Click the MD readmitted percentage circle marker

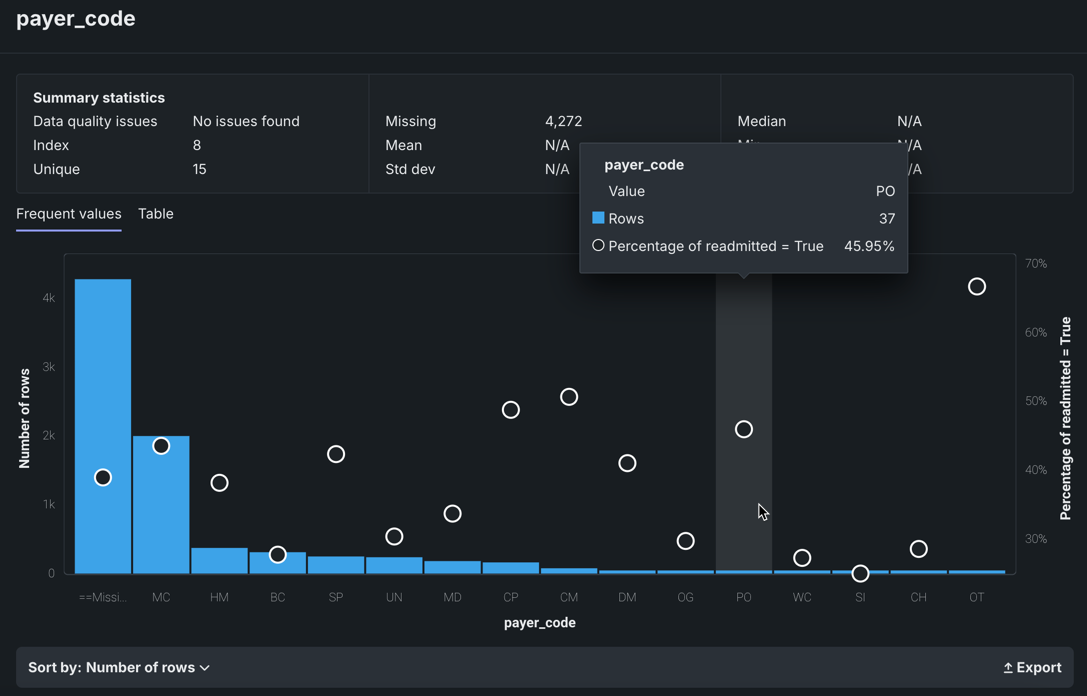[452, 514]
